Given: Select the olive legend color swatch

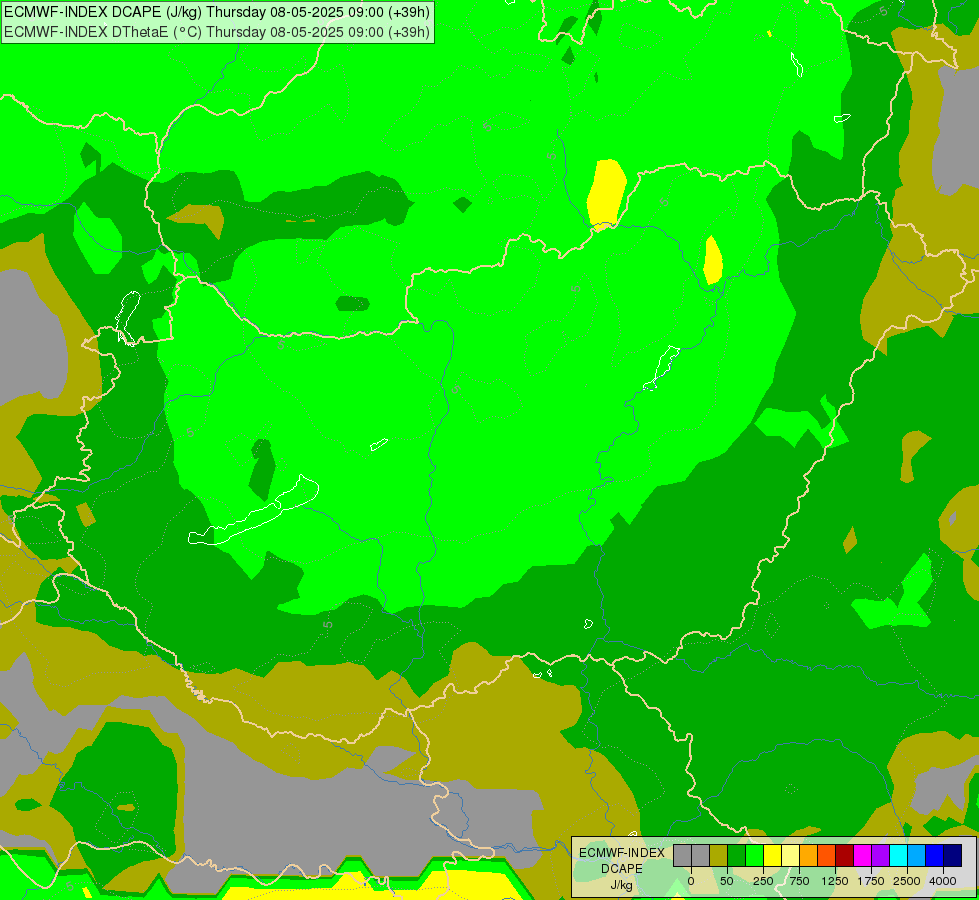Looking at the screenshot, I should click(719, 856).
